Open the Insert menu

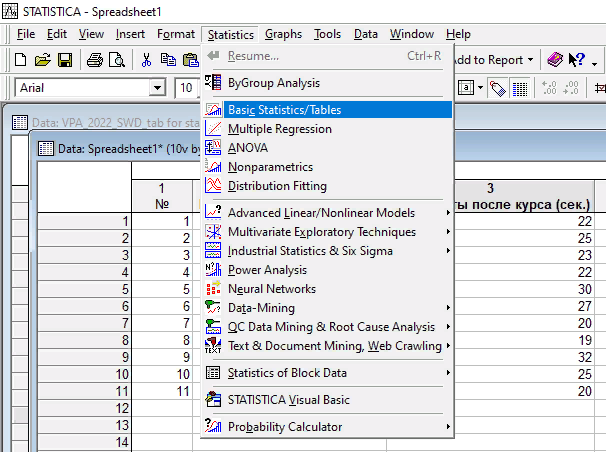click(130, 34)
